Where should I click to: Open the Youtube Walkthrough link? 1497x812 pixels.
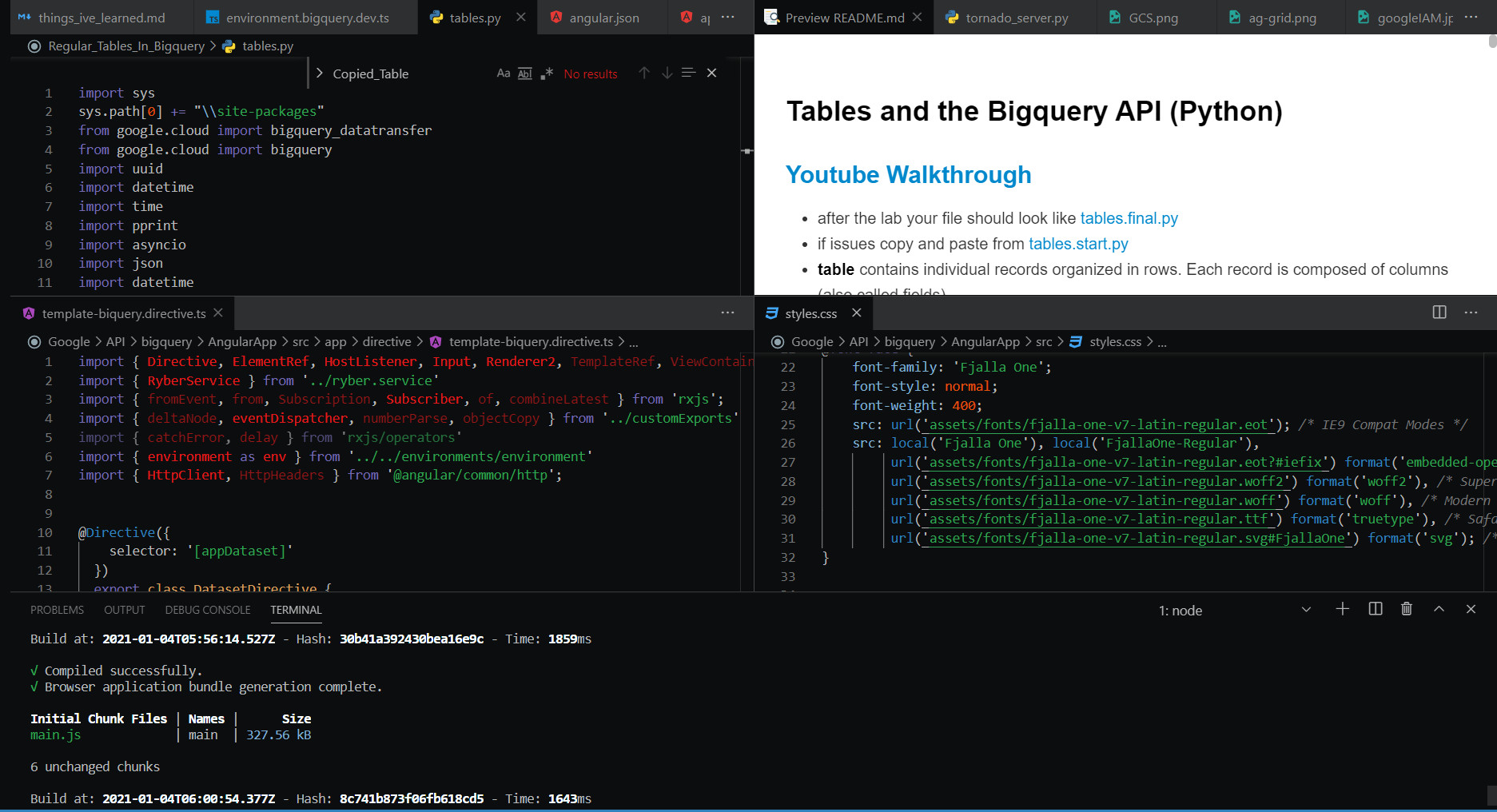coord(908,174)
